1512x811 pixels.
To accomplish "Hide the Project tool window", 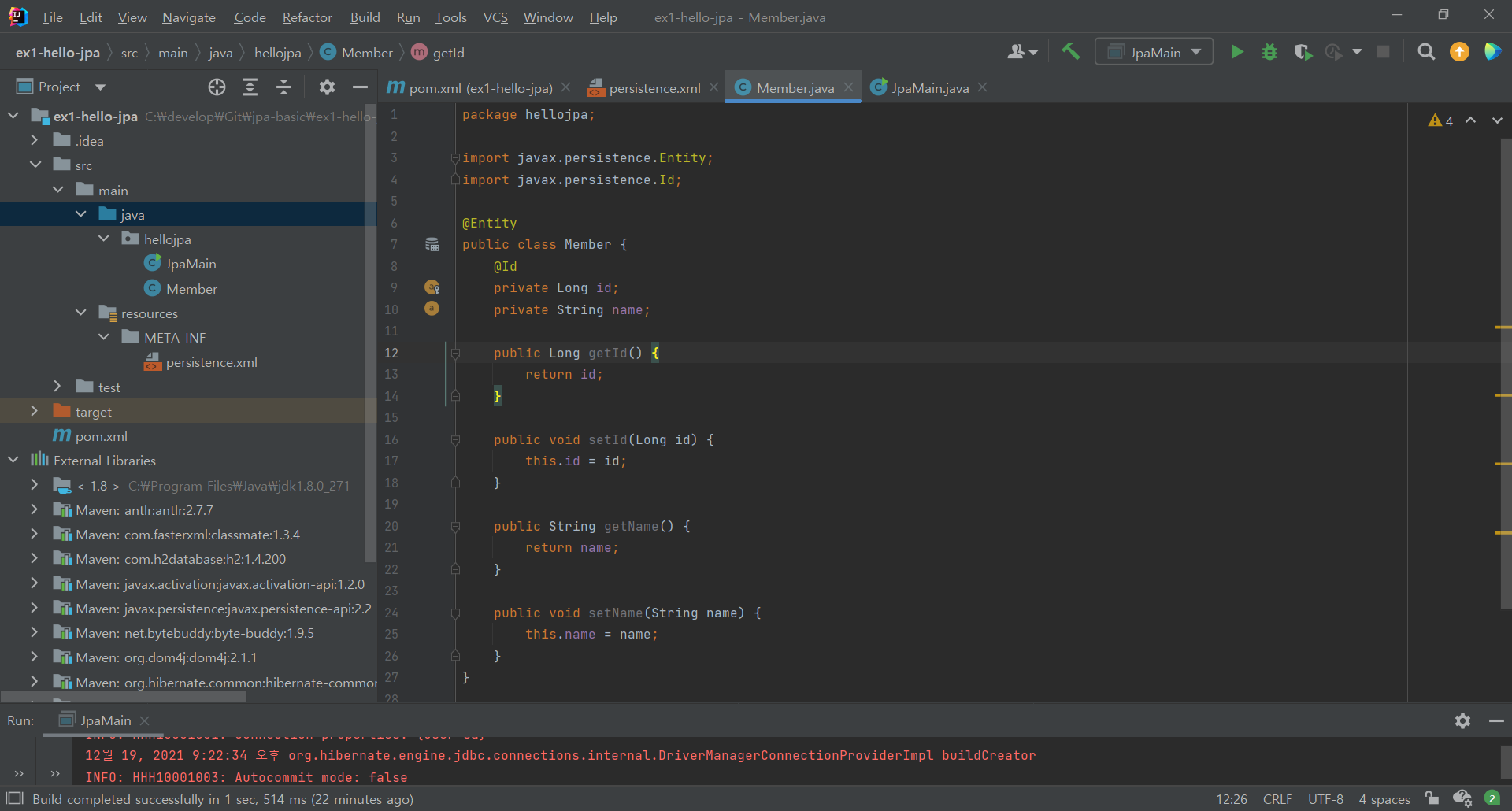I will pyautogui.click(x=360, y=87).
